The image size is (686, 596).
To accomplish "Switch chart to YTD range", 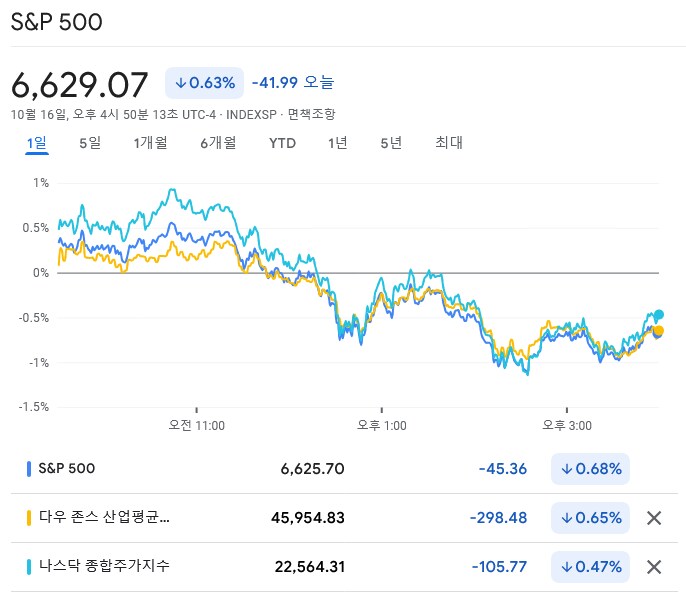I will (x=282, y=143).
